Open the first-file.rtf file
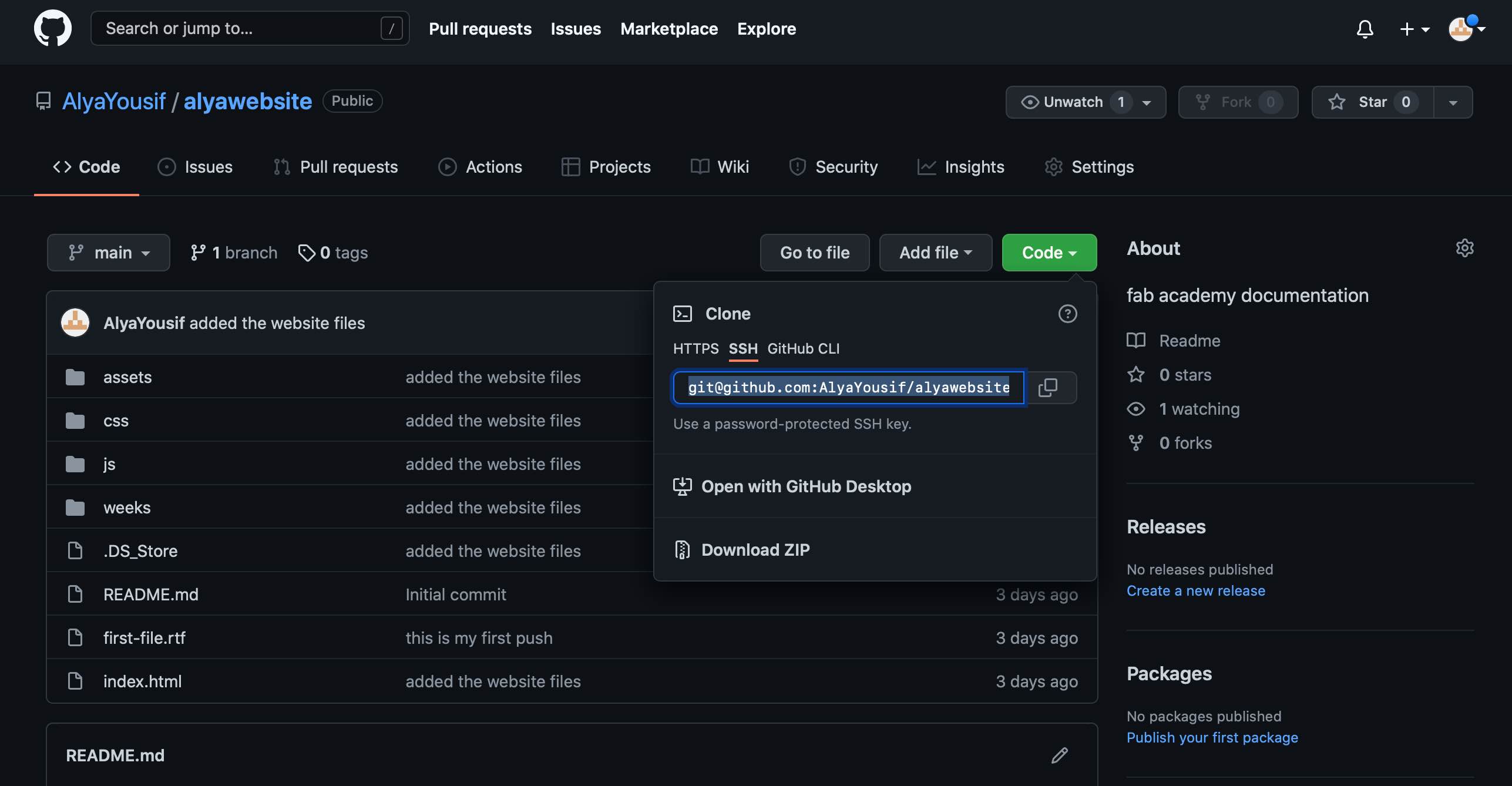Screen dimensions: 1512x786 [145, 638]
